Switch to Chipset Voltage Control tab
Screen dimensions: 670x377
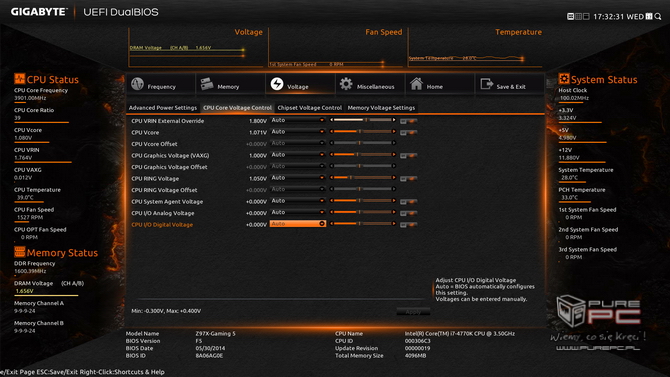pos(310,108)
